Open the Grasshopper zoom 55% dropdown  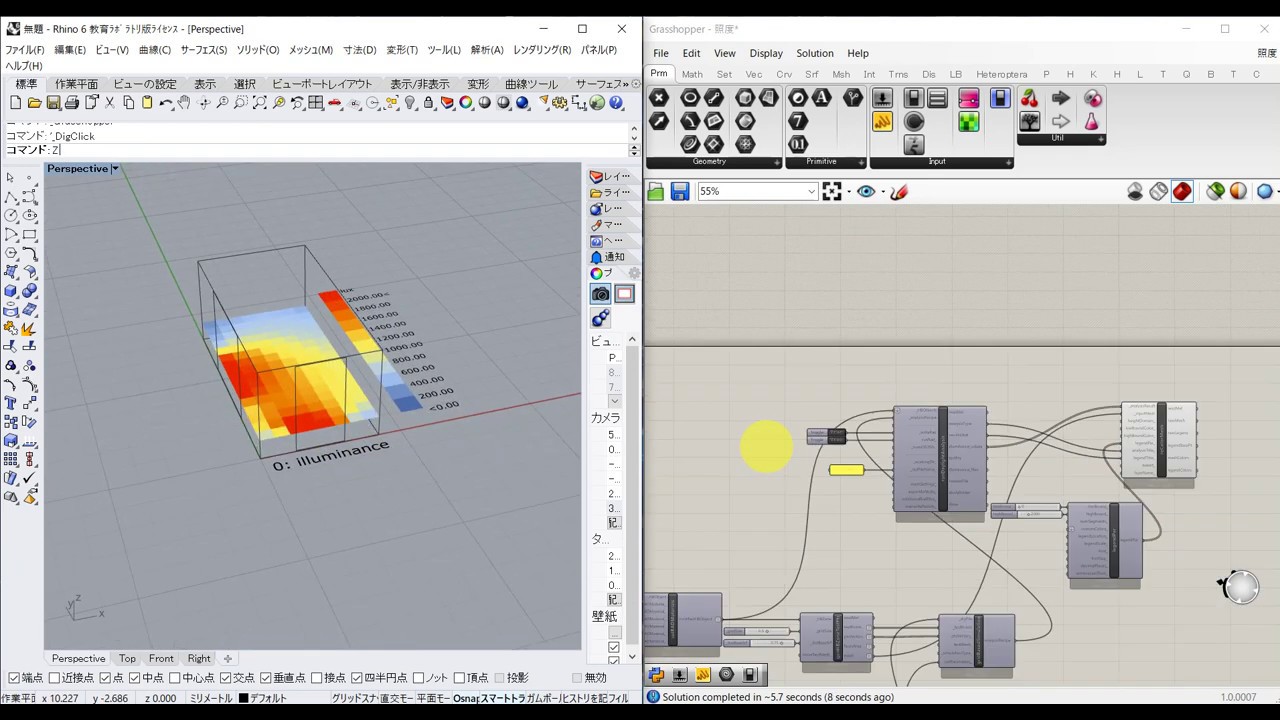coord(811,191)
